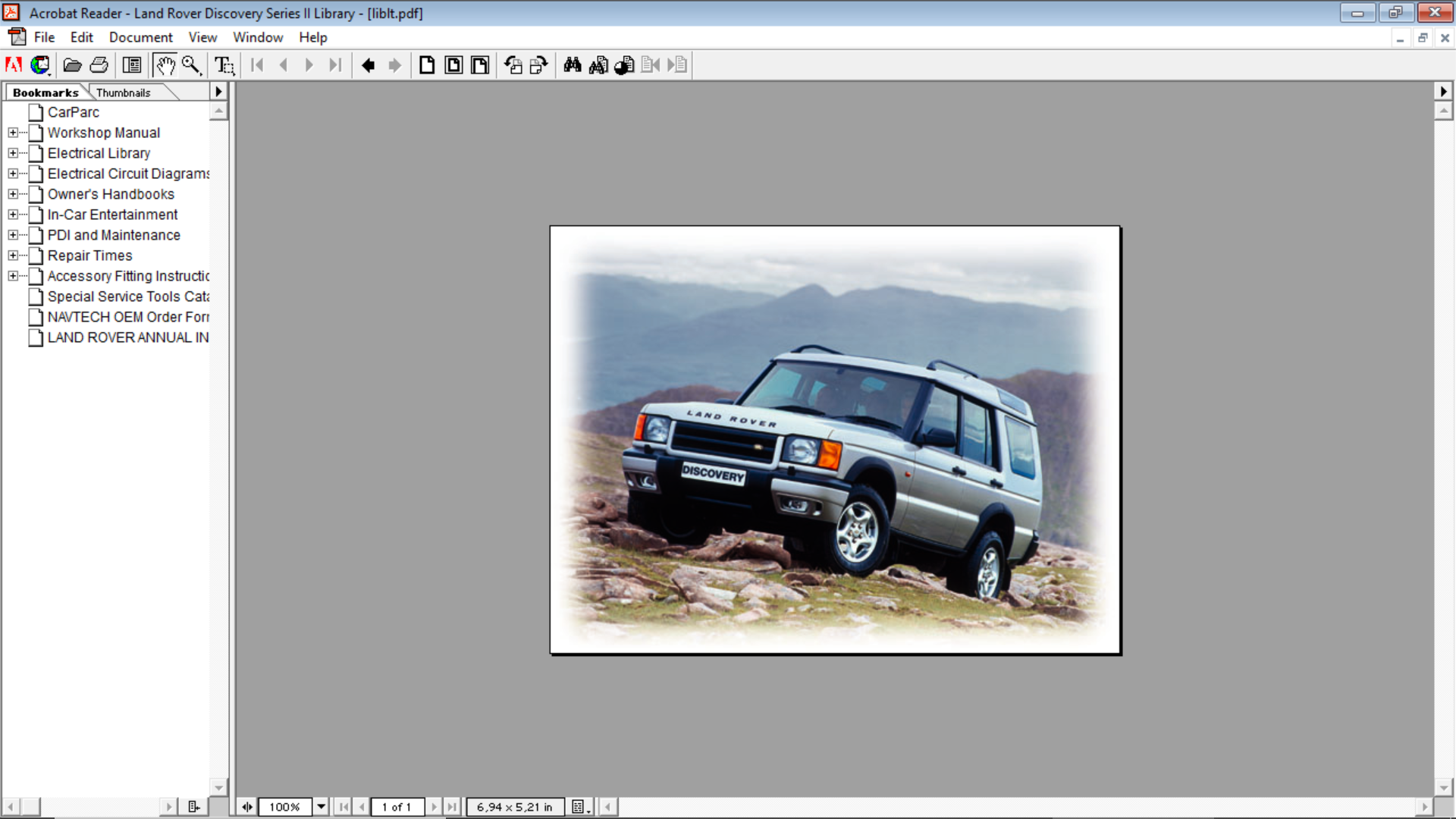1456x819 pixels.
Task: Click the Open folder icon
Action: (x=72, y=65)
